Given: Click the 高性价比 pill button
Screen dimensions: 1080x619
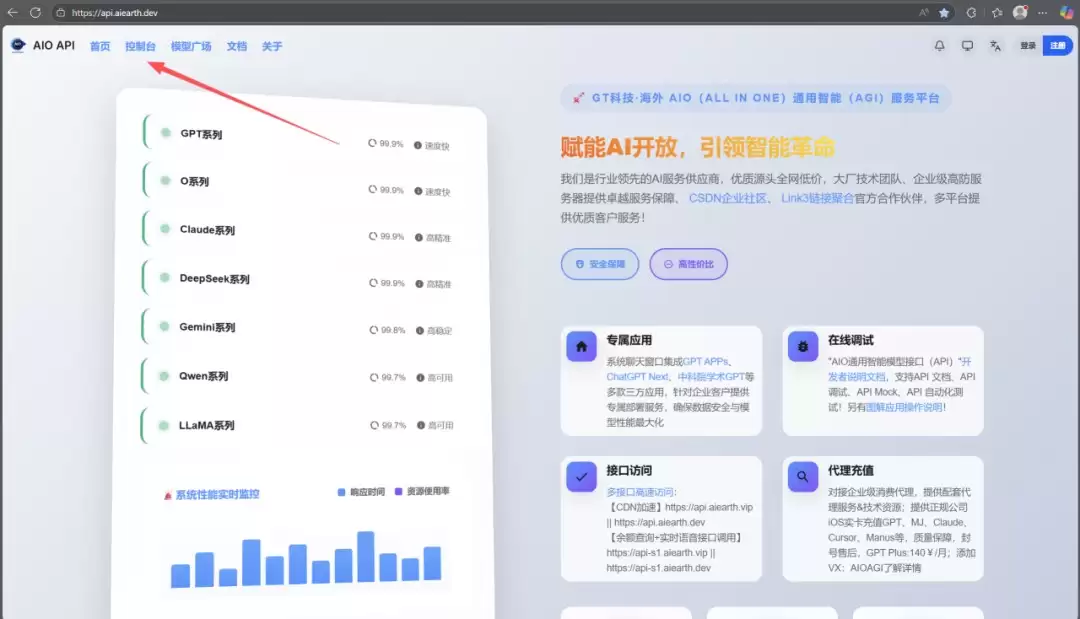Looking at the screenshot, I should click(x=688, y=264).
